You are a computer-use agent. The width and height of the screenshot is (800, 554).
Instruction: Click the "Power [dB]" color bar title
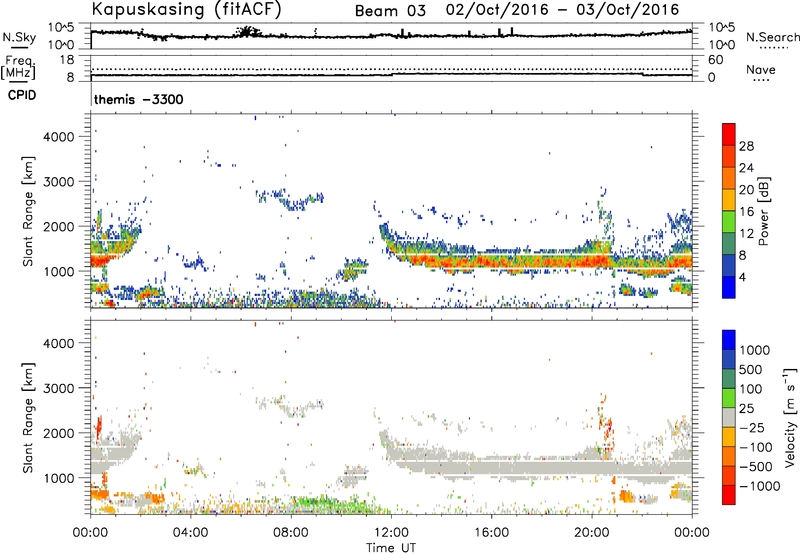(x=764, y=211)
